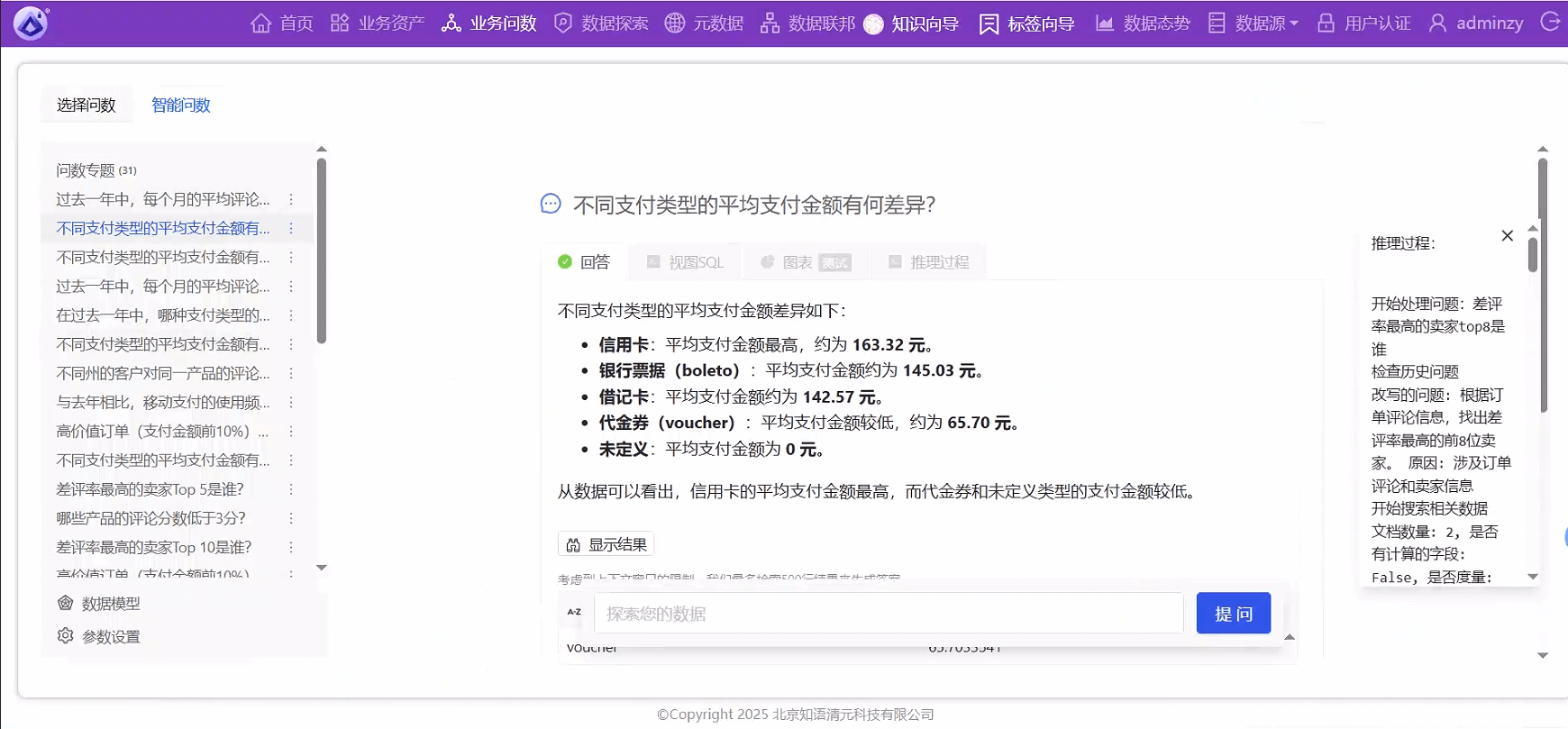Open more options for 哪些产品的评论分数低于3分
The image size is (1568, 729).
(x=291, y=518)
